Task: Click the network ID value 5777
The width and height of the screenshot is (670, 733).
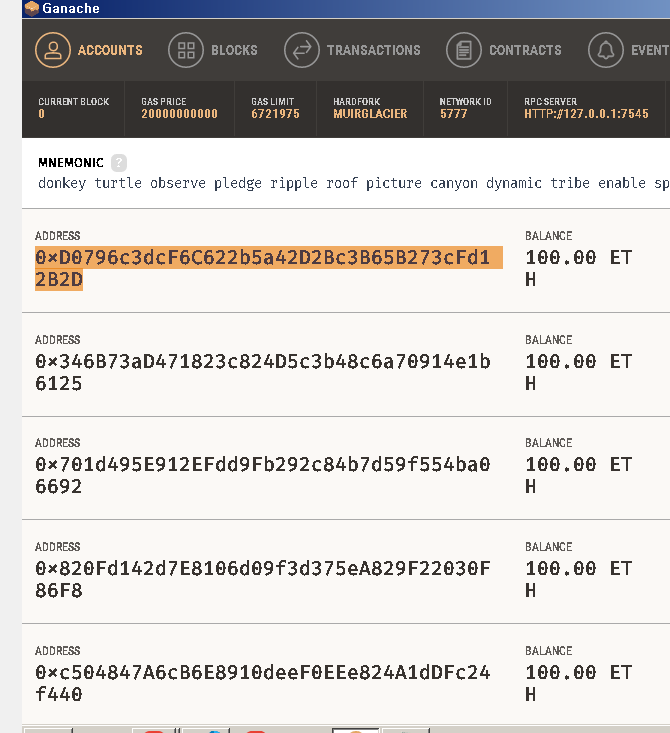Action: tap(454, 114)
